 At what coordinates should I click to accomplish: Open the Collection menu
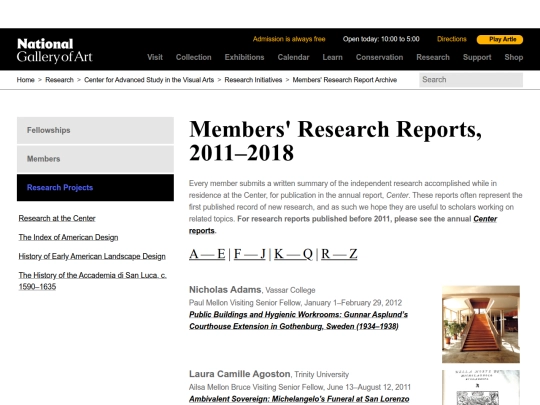click(194, 57)
